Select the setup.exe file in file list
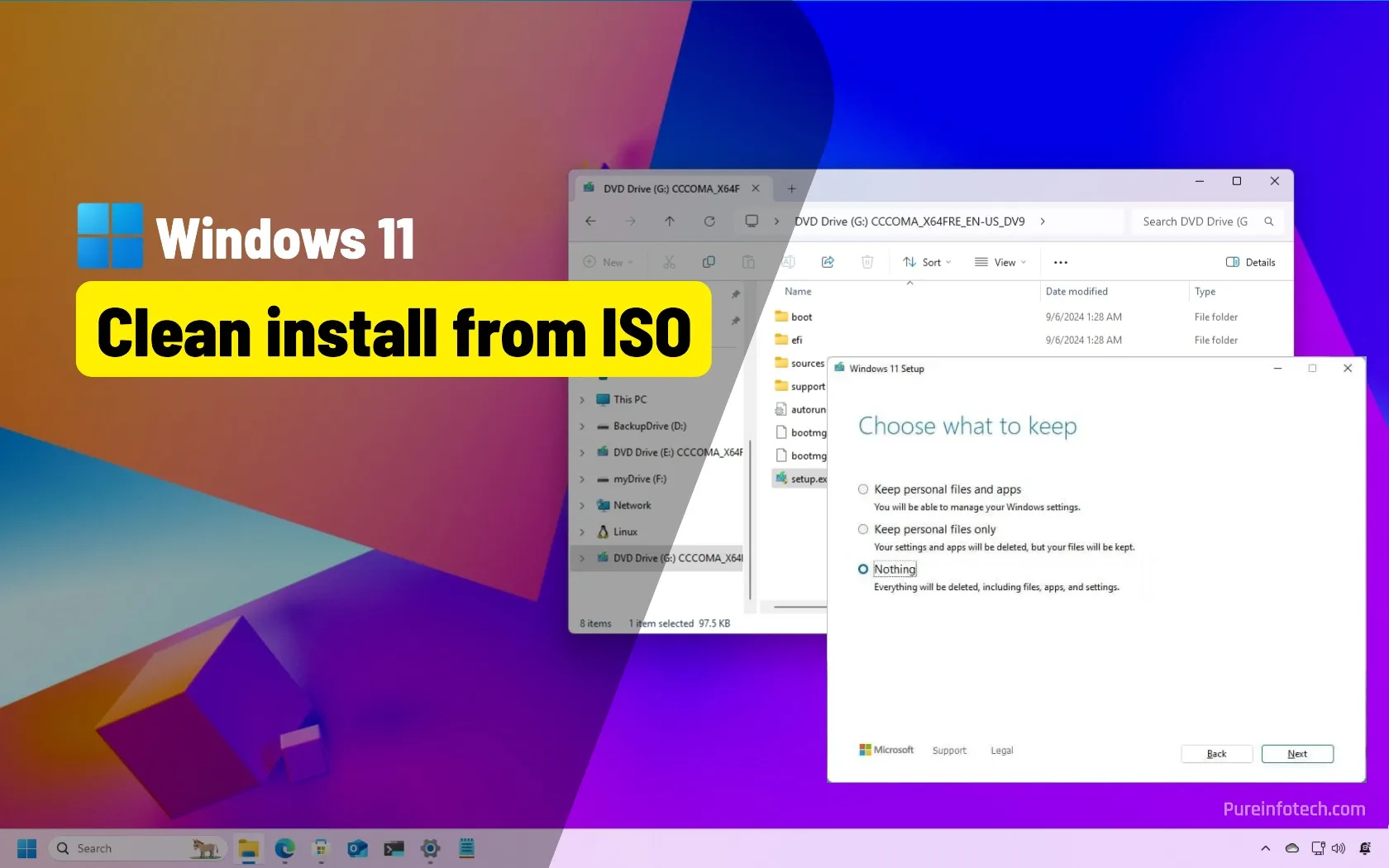 [800, 479]
